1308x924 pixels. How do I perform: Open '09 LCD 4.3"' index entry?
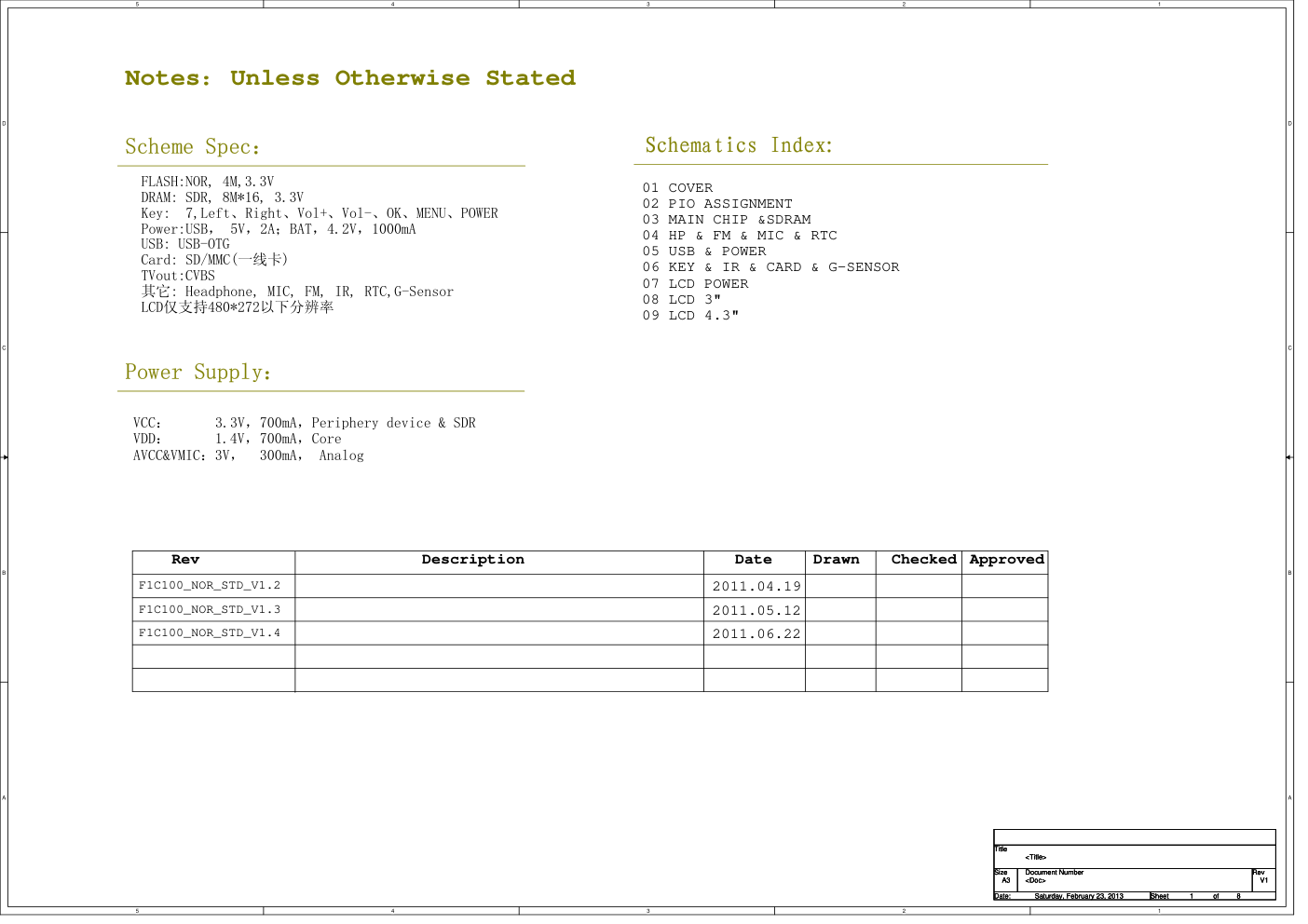689,316
